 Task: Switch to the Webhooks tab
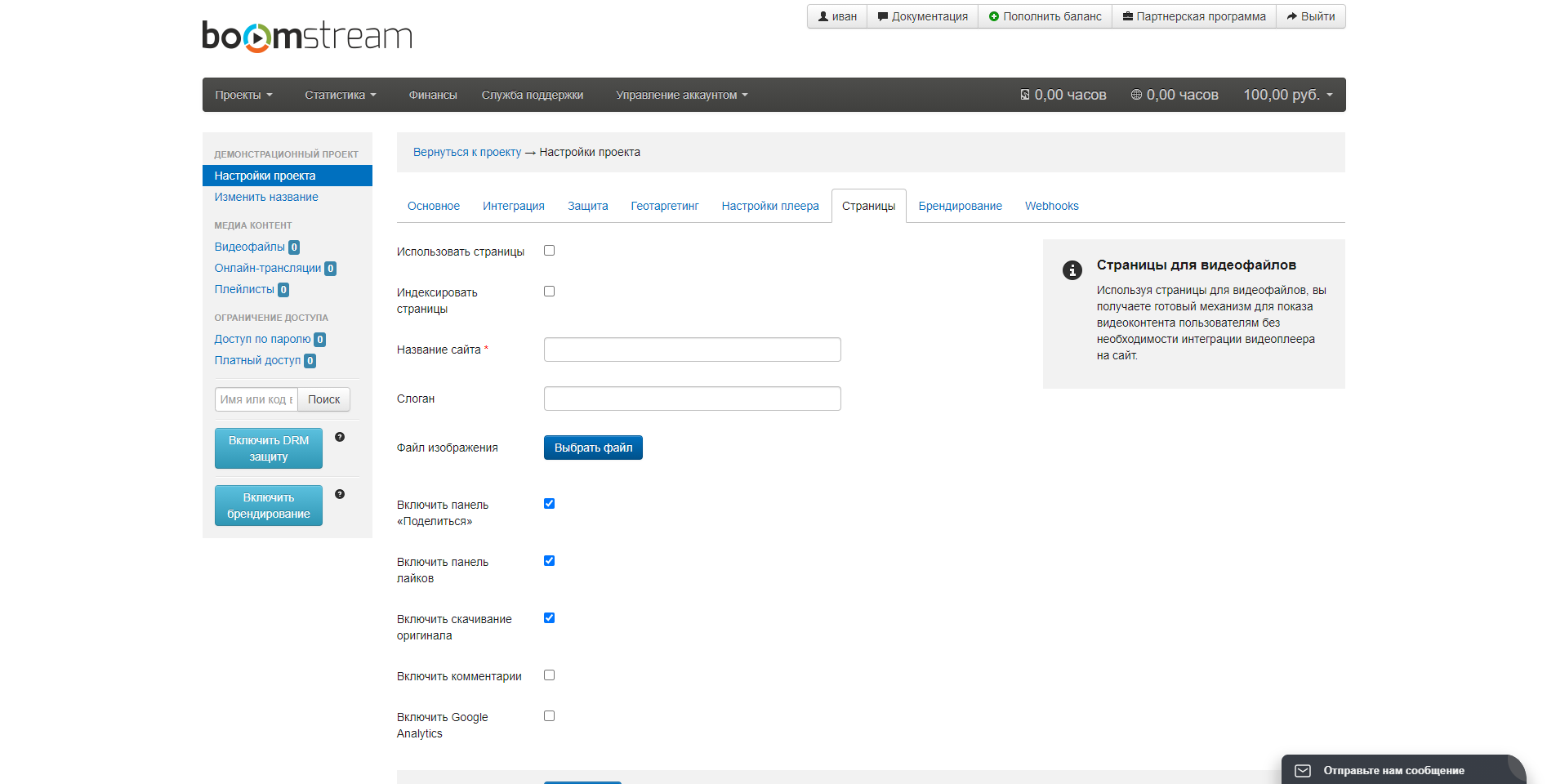pyautogui.click(x=1052, y=206)
